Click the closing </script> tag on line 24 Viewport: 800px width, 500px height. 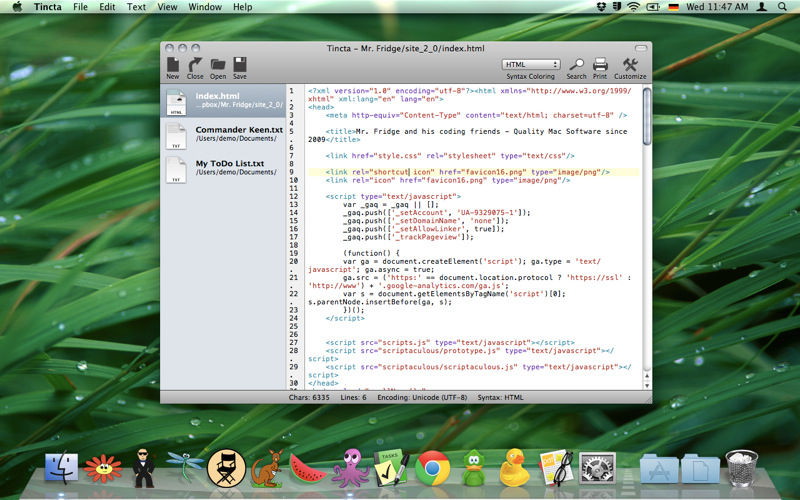click(345, 318)
